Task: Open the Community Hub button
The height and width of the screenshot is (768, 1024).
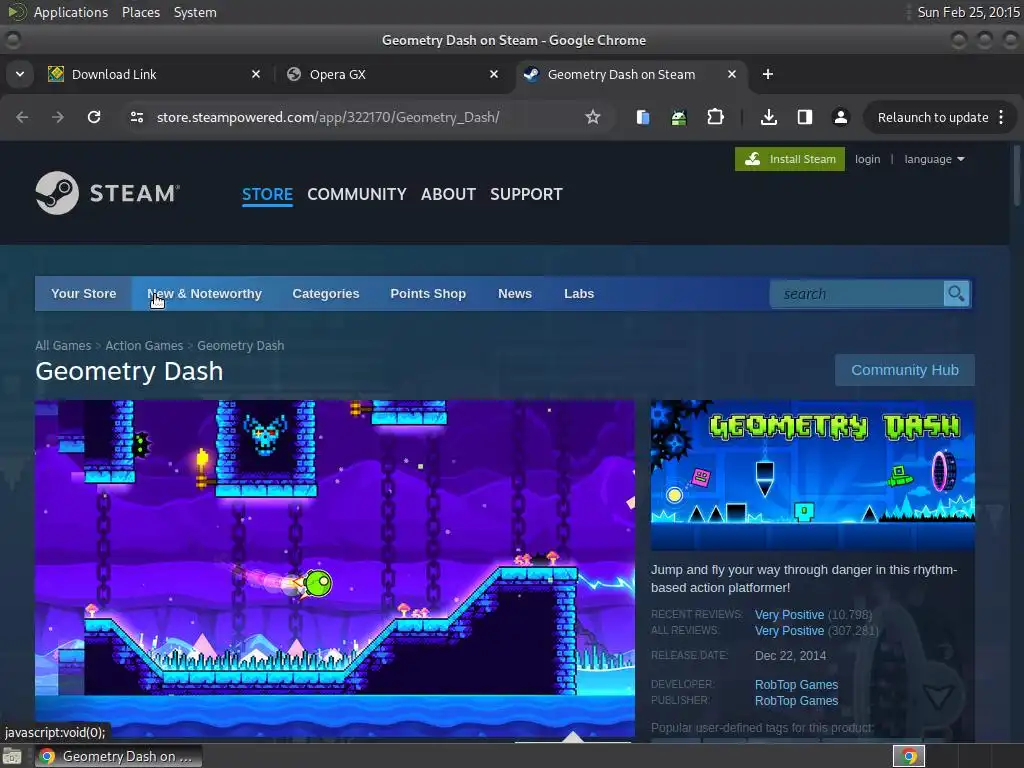Action: tap(904, 370)
